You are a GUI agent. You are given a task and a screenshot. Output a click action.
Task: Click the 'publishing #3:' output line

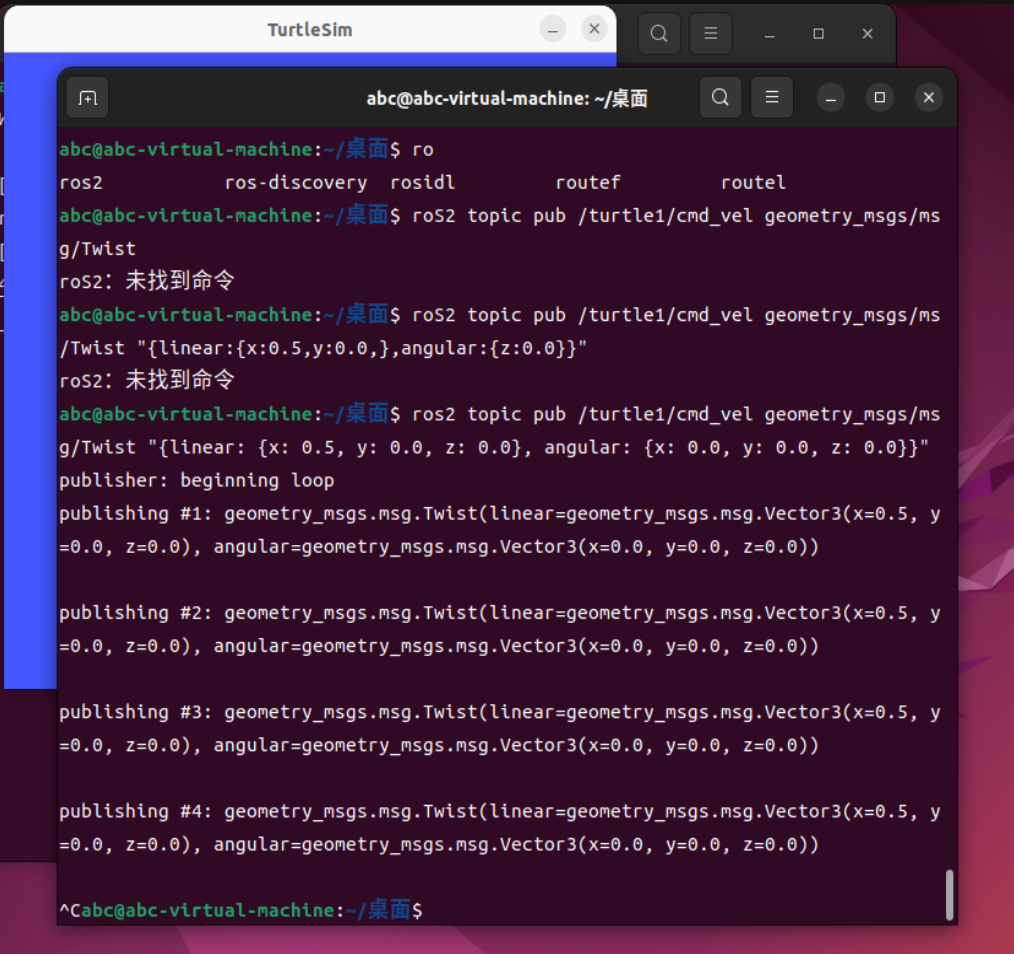(x=499, y=729)
